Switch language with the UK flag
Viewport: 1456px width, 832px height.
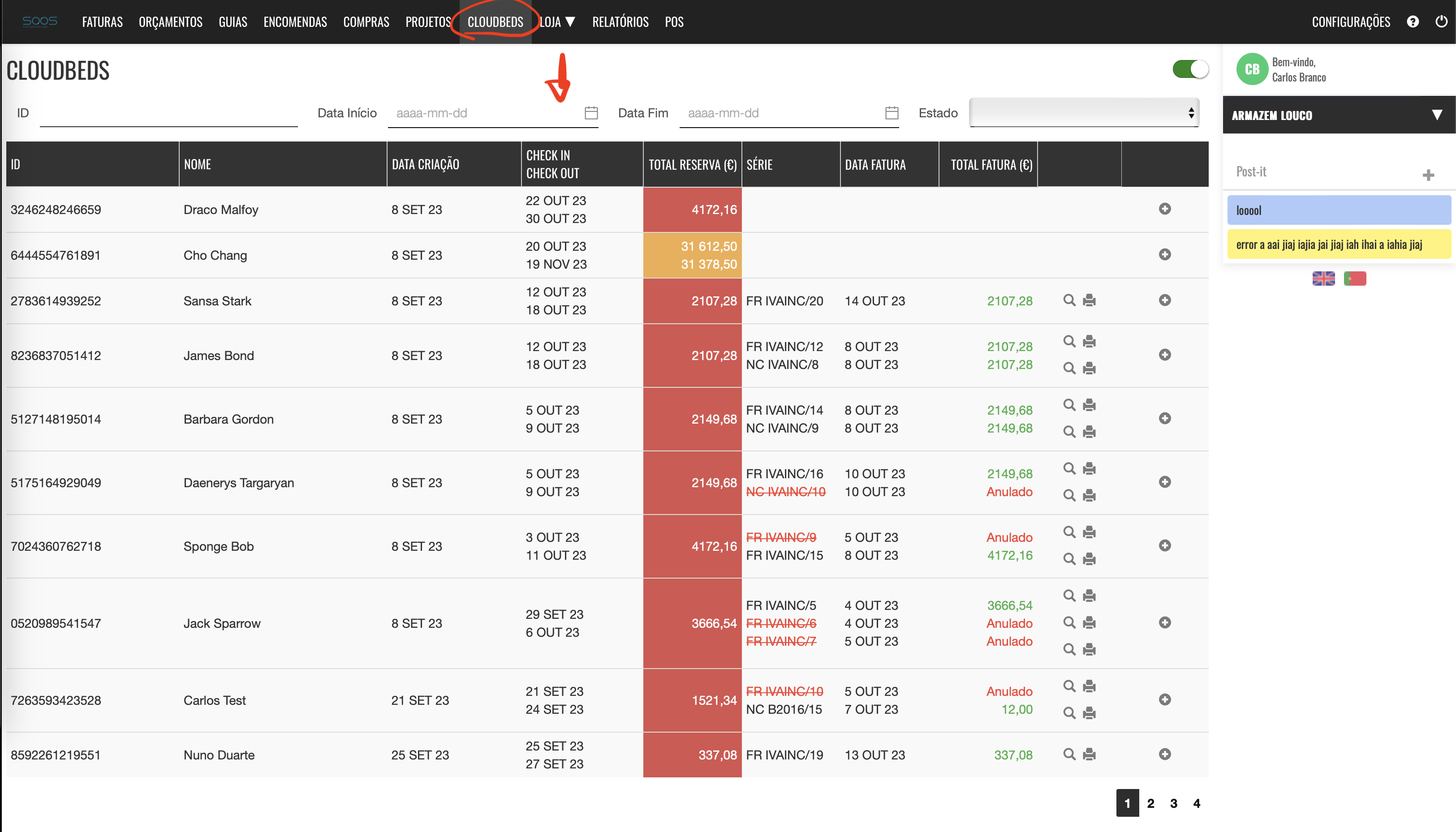1323,278
